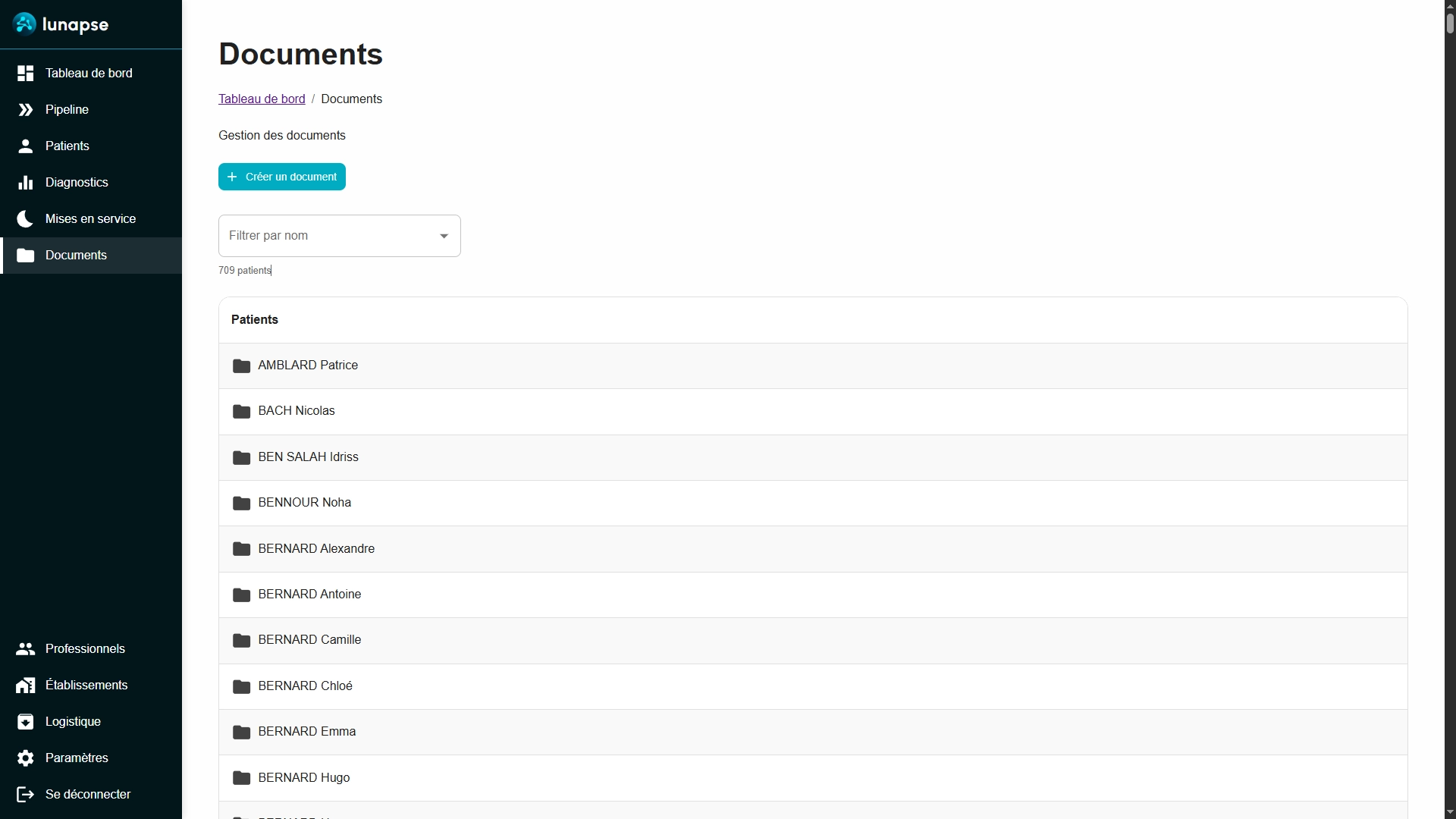
Task: Open Mises en service moon icon
Action: [x=25, y=218]
